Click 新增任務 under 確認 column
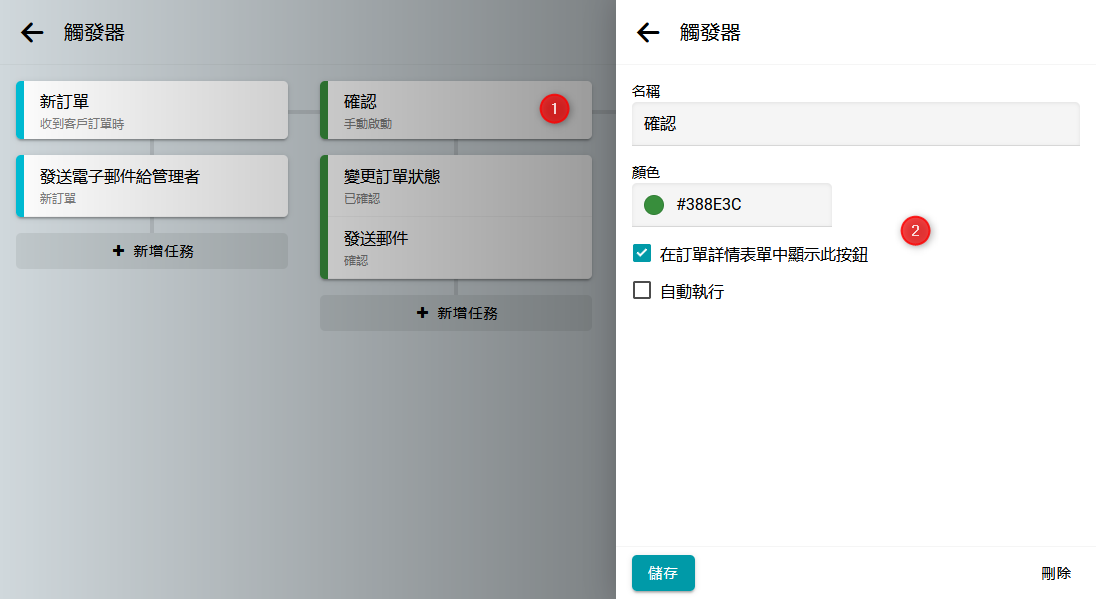This screenshot has height=599, width=1096. coord(456,313)
